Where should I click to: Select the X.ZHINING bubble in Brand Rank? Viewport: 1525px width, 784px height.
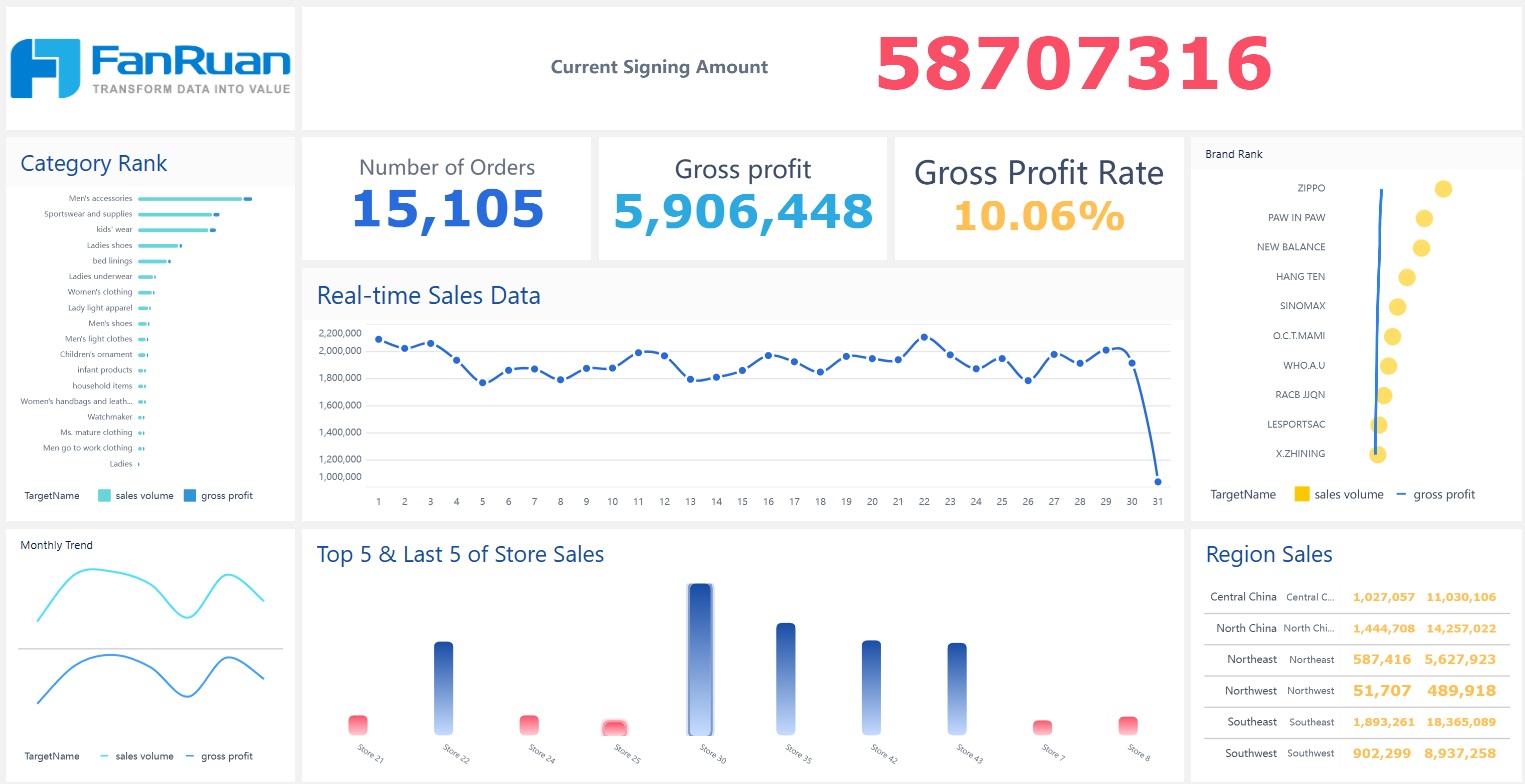tap(1377, 455)
